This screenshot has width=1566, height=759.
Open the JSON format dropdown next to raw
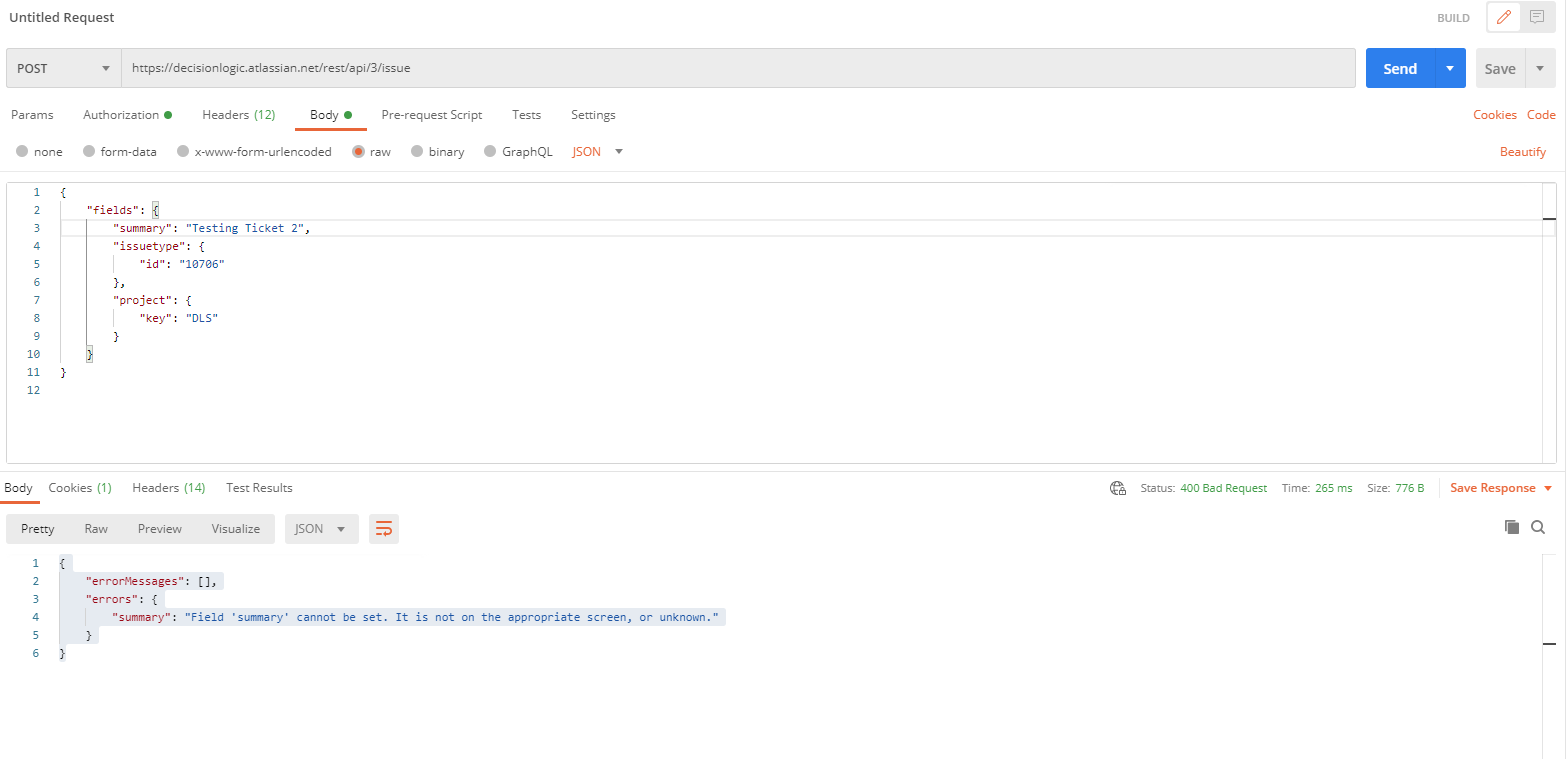click(594, 151)
